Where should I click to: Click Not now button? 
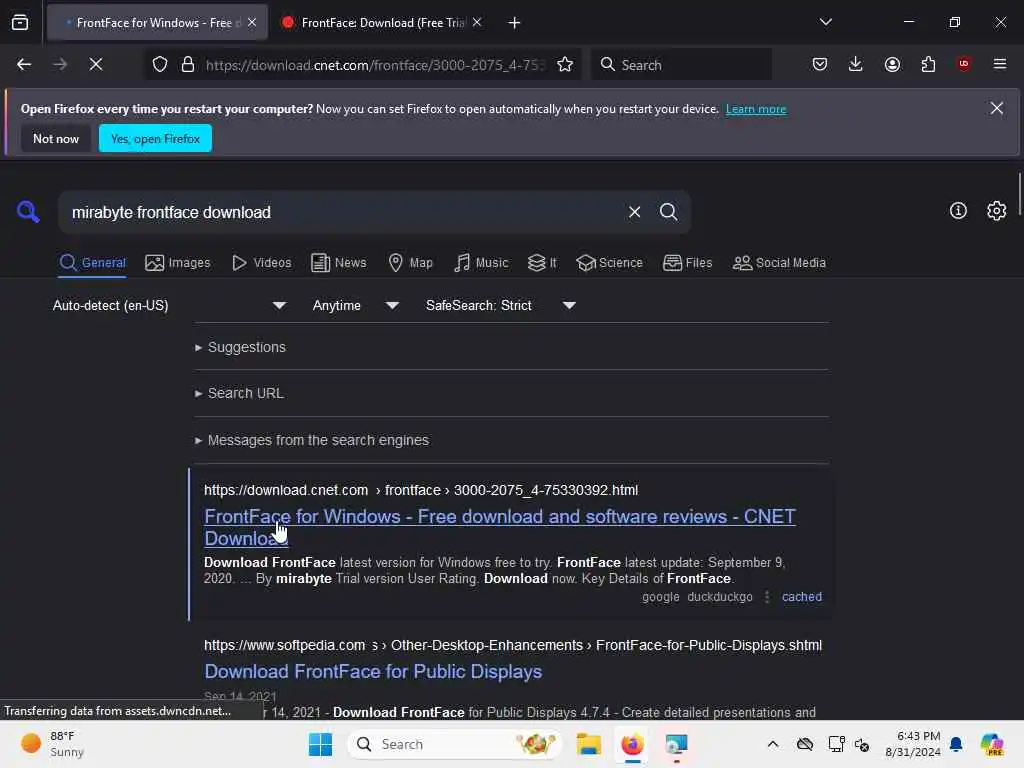(56, 138)
